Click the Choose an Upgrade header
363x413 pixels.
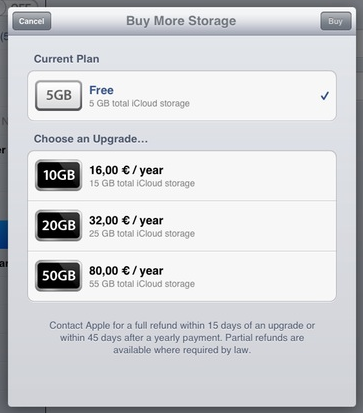point(91,139)
